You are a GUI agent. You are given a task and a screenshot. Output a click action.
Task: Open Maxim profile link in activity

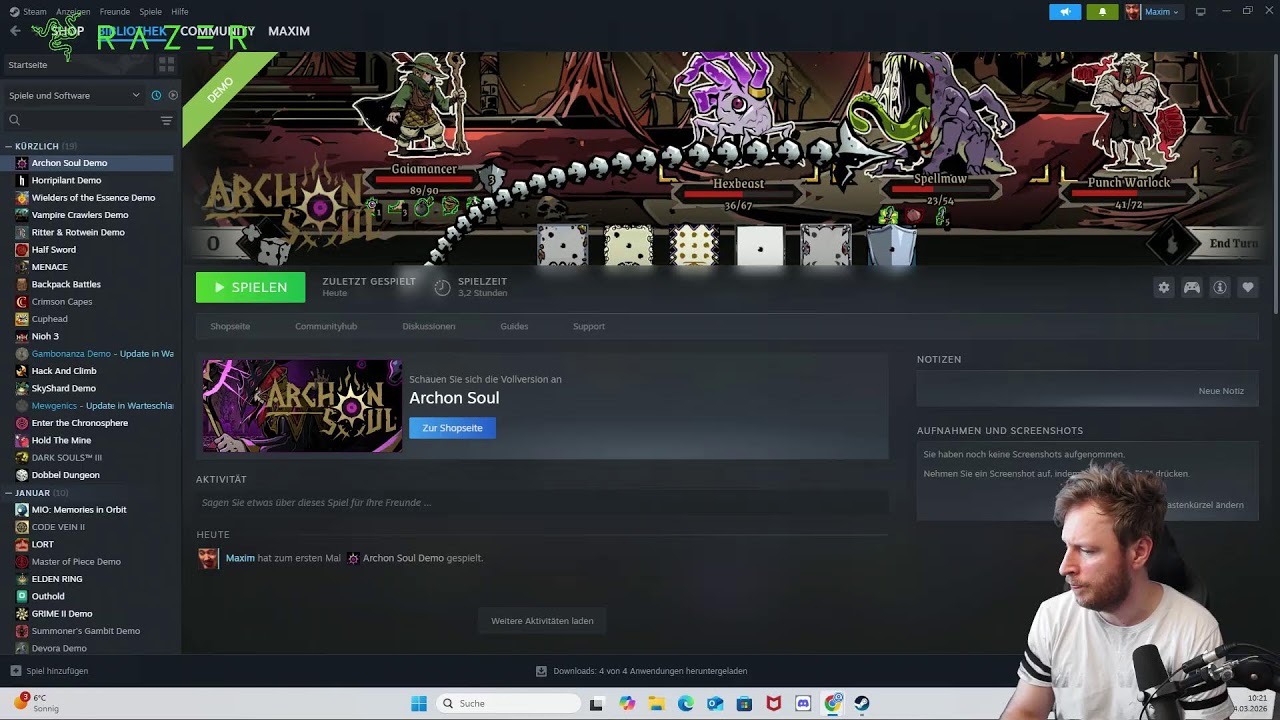[x=240, y=558]
